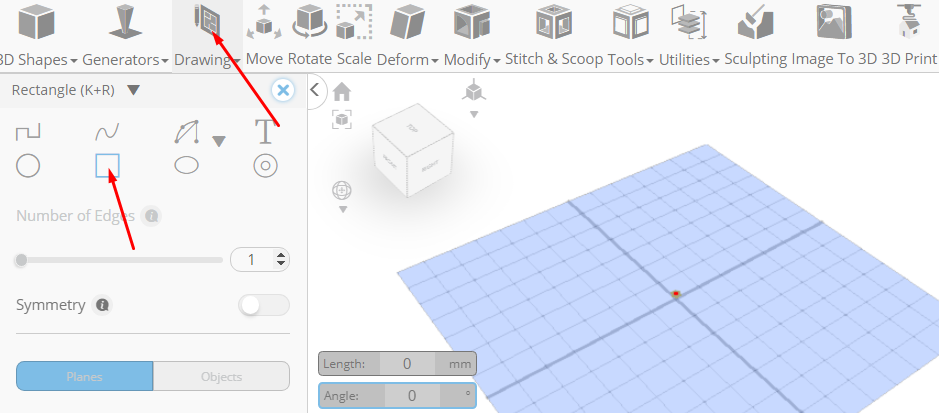Screen dimensions: 939x413
Task: Reset view with the Home icon
Action: (x=342, y=92)
